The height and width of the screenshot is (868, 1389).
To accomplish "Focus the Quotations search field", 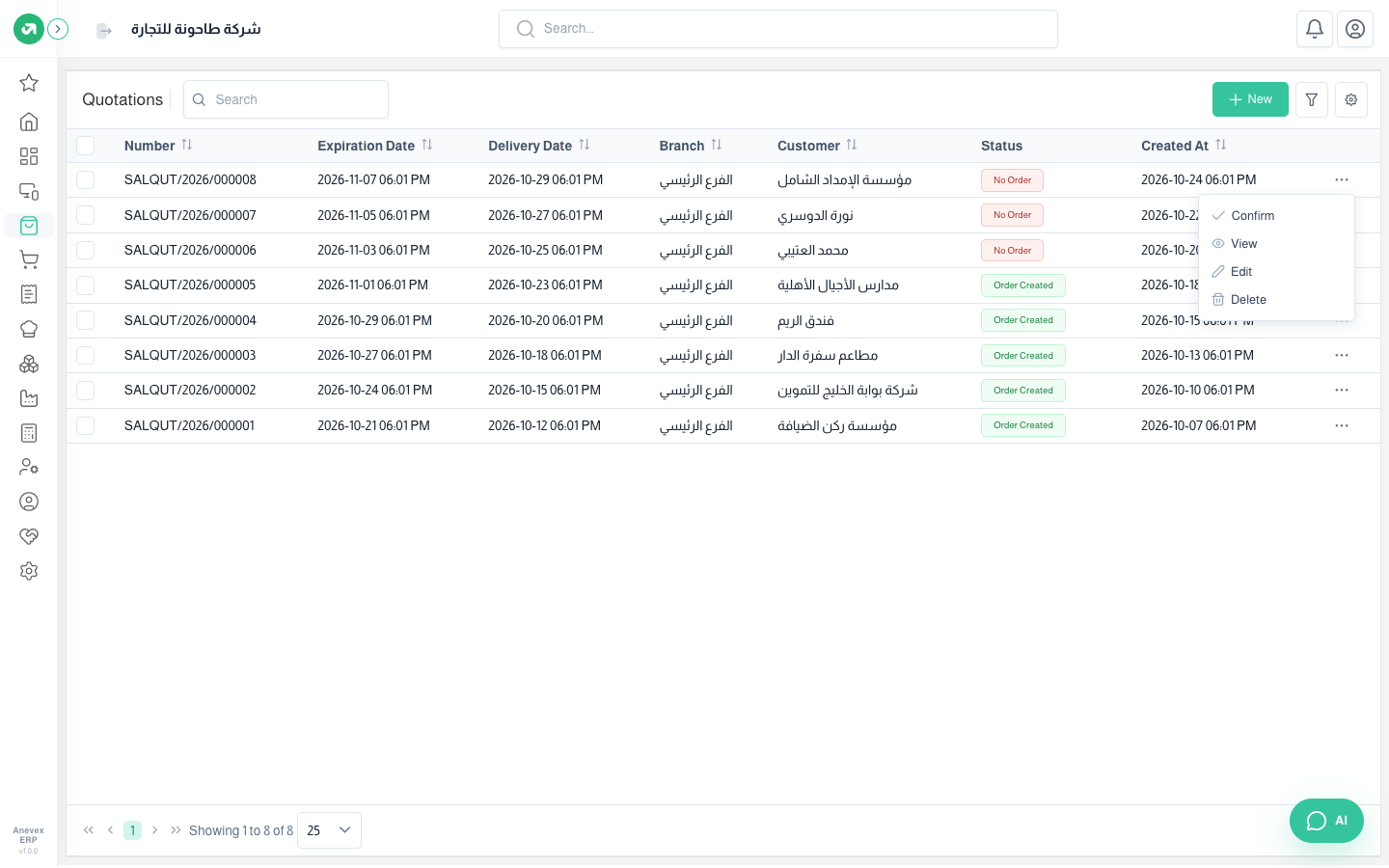I will click(286, 99).
